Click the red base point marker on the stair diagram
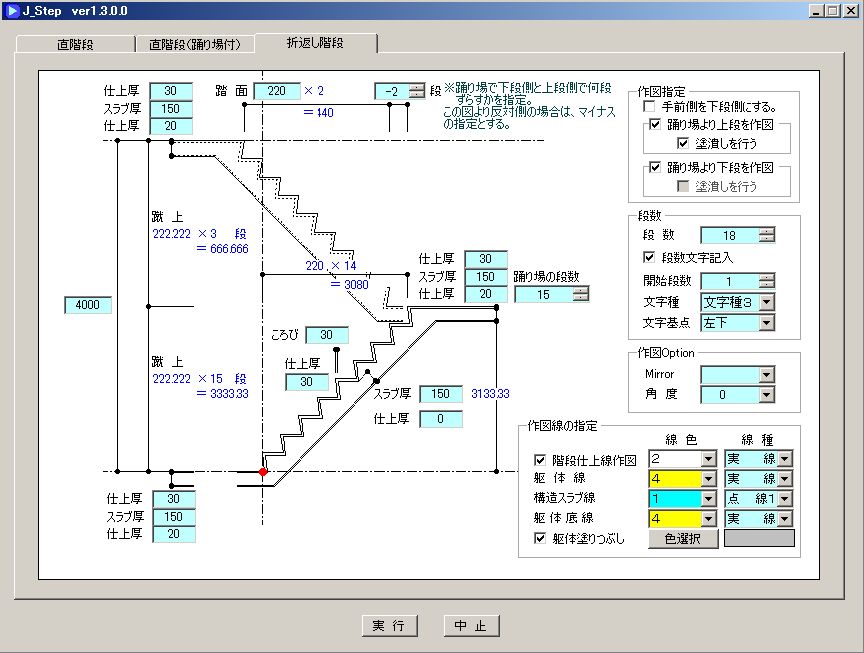 [x=263, y=471]
